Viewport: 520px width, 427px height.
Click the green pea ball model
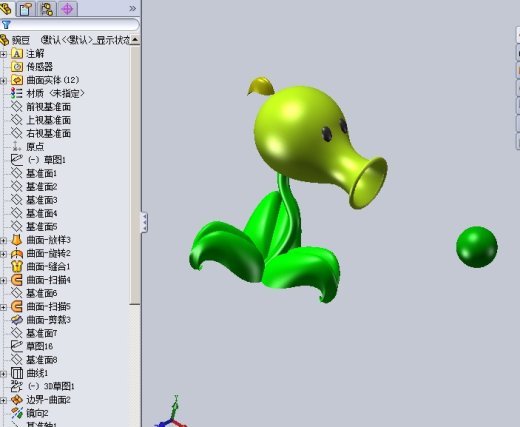pyautogui.click(x=477, y=247)
